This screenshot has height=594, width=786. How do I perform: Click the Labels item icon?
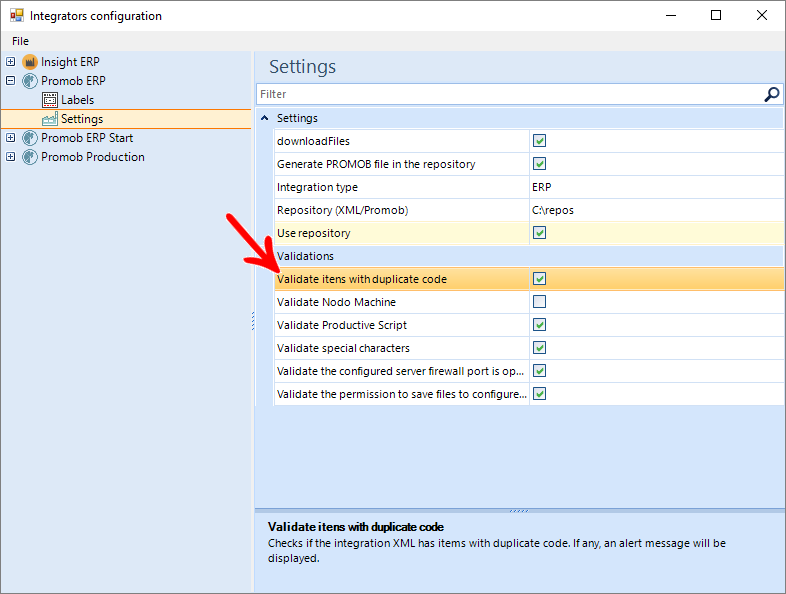pyautogui.click(x=50, y=100)
